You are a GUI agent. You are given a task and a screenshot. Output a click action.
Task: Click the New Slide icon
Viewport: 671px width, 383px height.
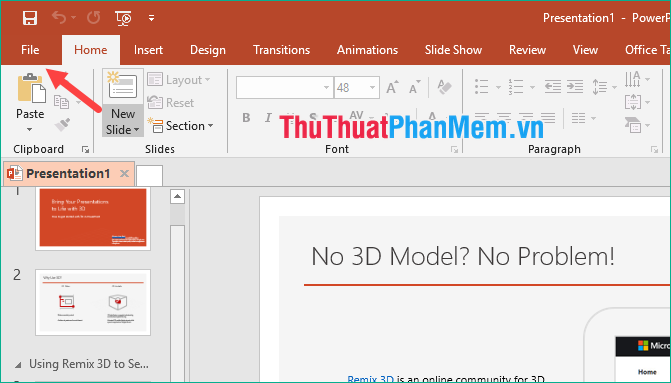point(122,86)
